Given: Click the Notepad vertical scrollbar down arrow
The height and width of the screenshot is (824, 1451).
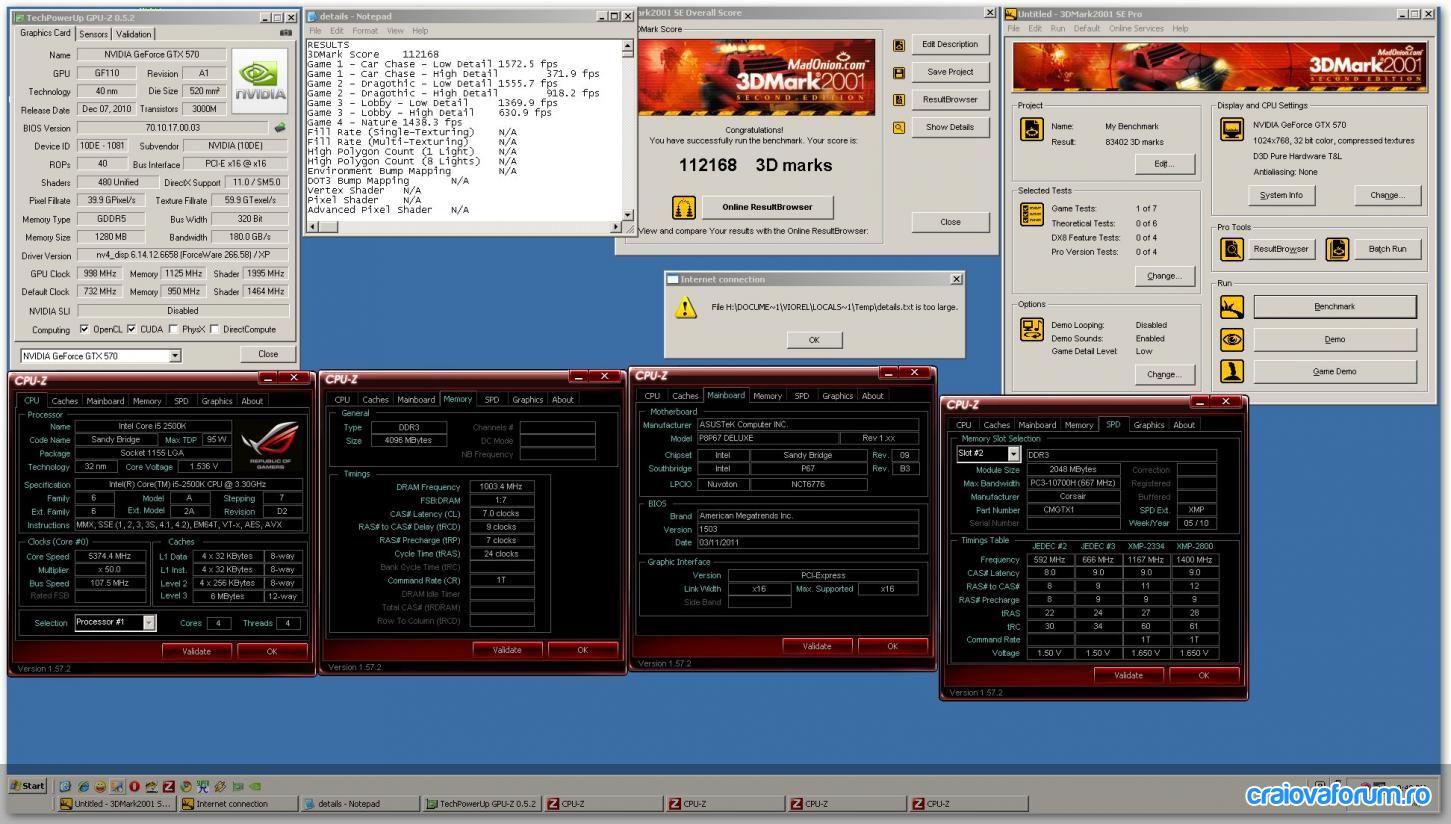Looking at the screenshot, I should (x=628, y=214).
